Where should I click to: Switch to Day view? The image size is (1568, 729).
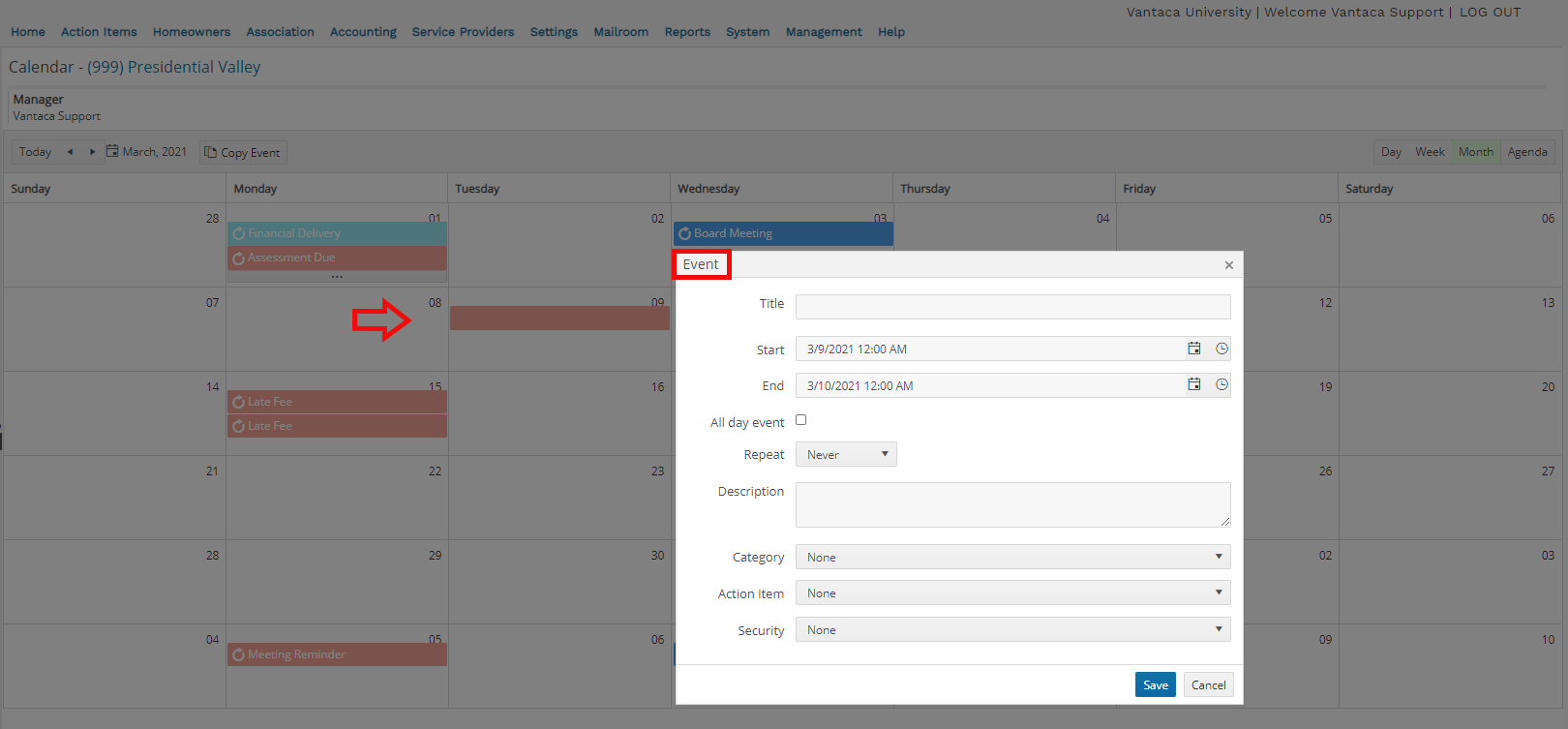point(1391,152)
